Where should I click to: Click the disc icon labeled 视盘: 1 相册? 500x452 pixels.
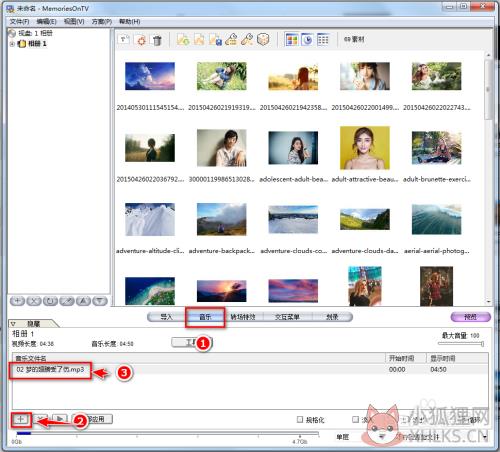tap(12, 33)
